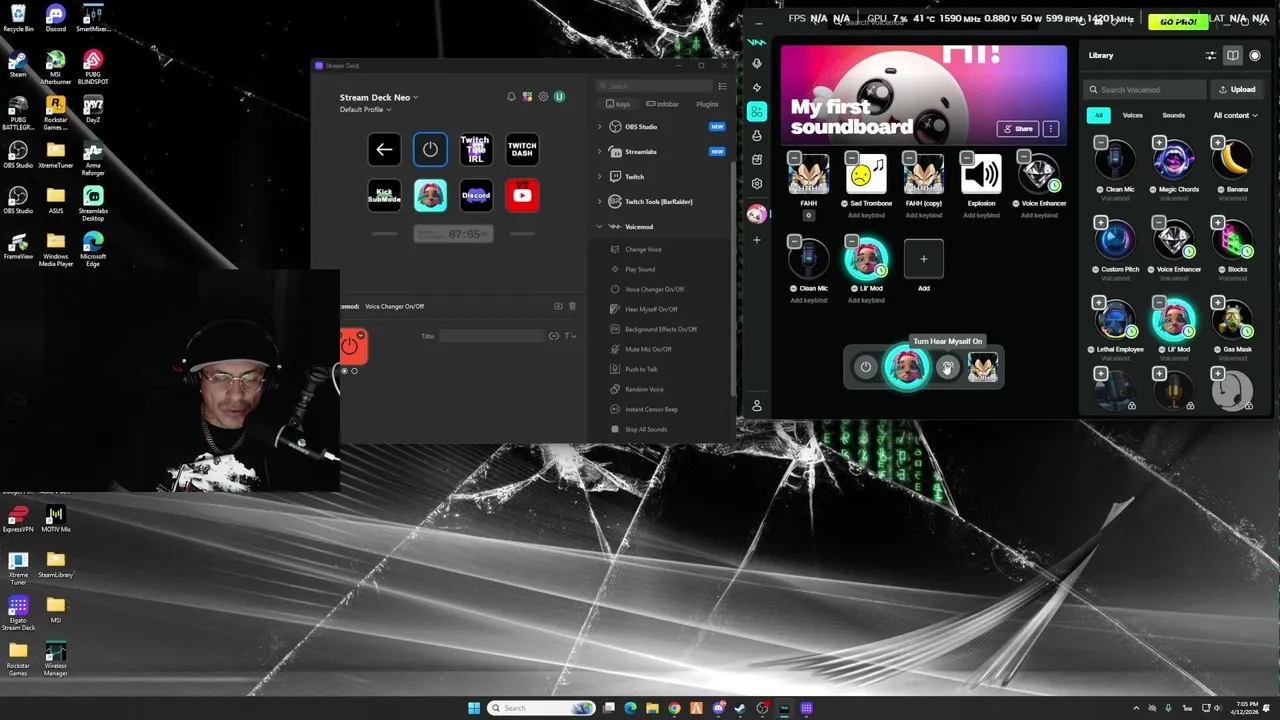Viewport: 1280px width, 720px height.
Task: Select the Discord key in Stream Deck
Action: tap(476, 196)
